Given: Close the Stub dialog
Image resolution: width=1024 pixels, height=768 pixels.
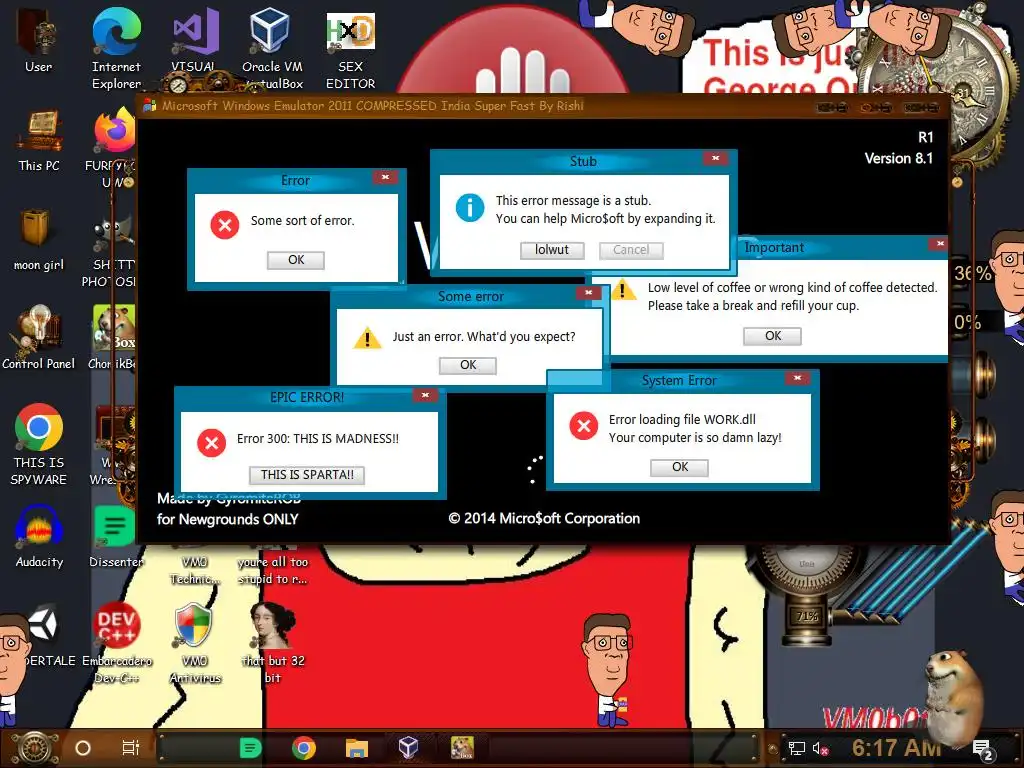Looking at the screenshot, I should pyautogui.click(x=716, y=158).
